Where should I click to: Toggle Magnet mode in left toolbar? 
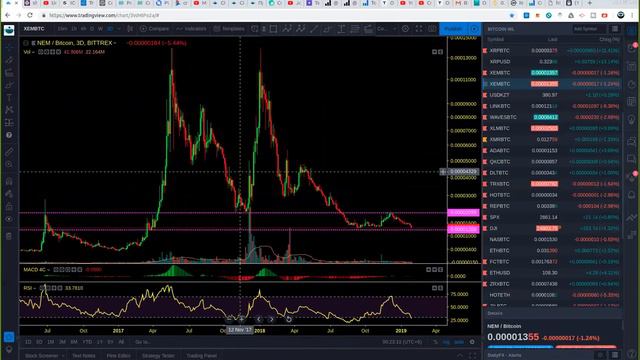9,181
